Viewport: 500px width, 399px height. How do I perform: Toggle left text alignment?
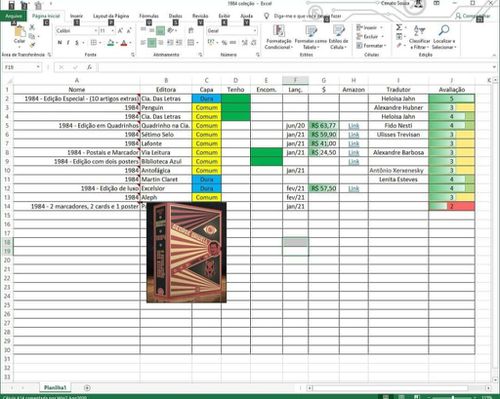click(143, 43)
